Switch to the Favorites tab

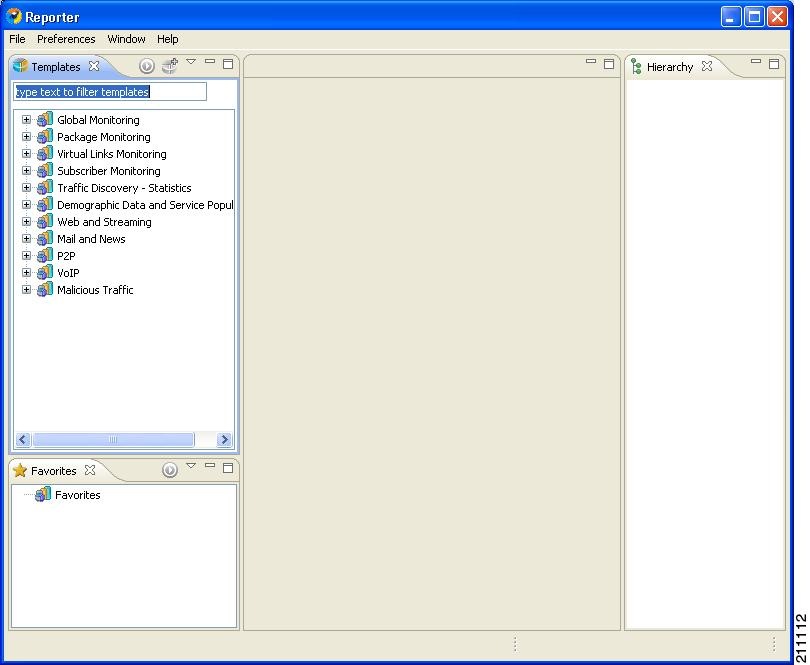pos(52,470)
